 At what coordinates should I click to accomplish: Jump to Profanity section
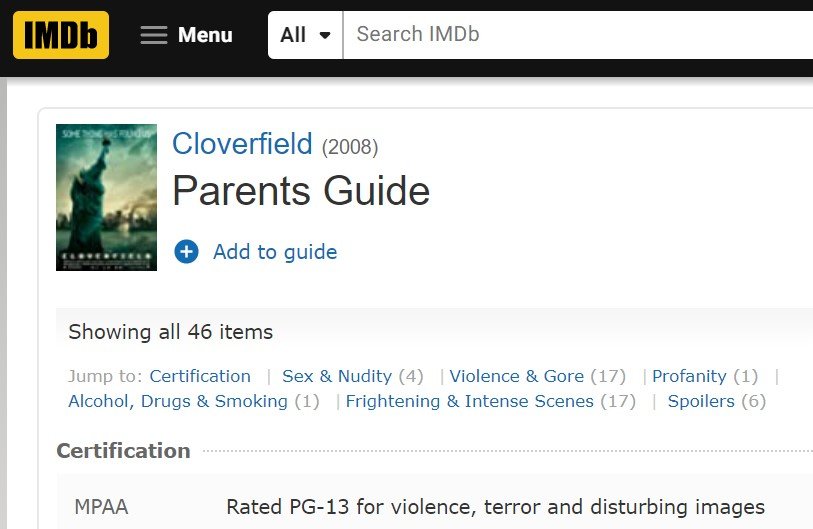(689, 376)
